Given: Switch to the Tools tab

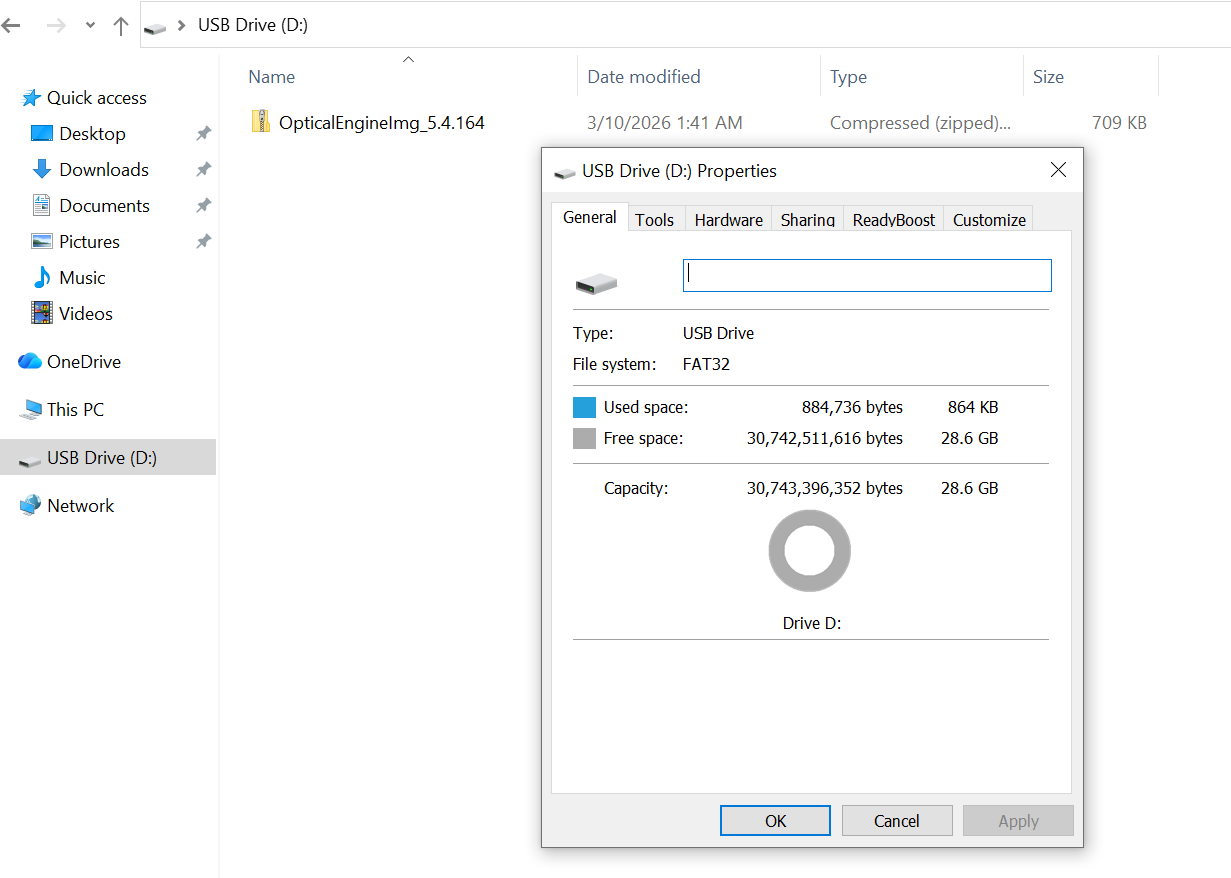Looking at the screenshot, I should [x=655, y=220].
